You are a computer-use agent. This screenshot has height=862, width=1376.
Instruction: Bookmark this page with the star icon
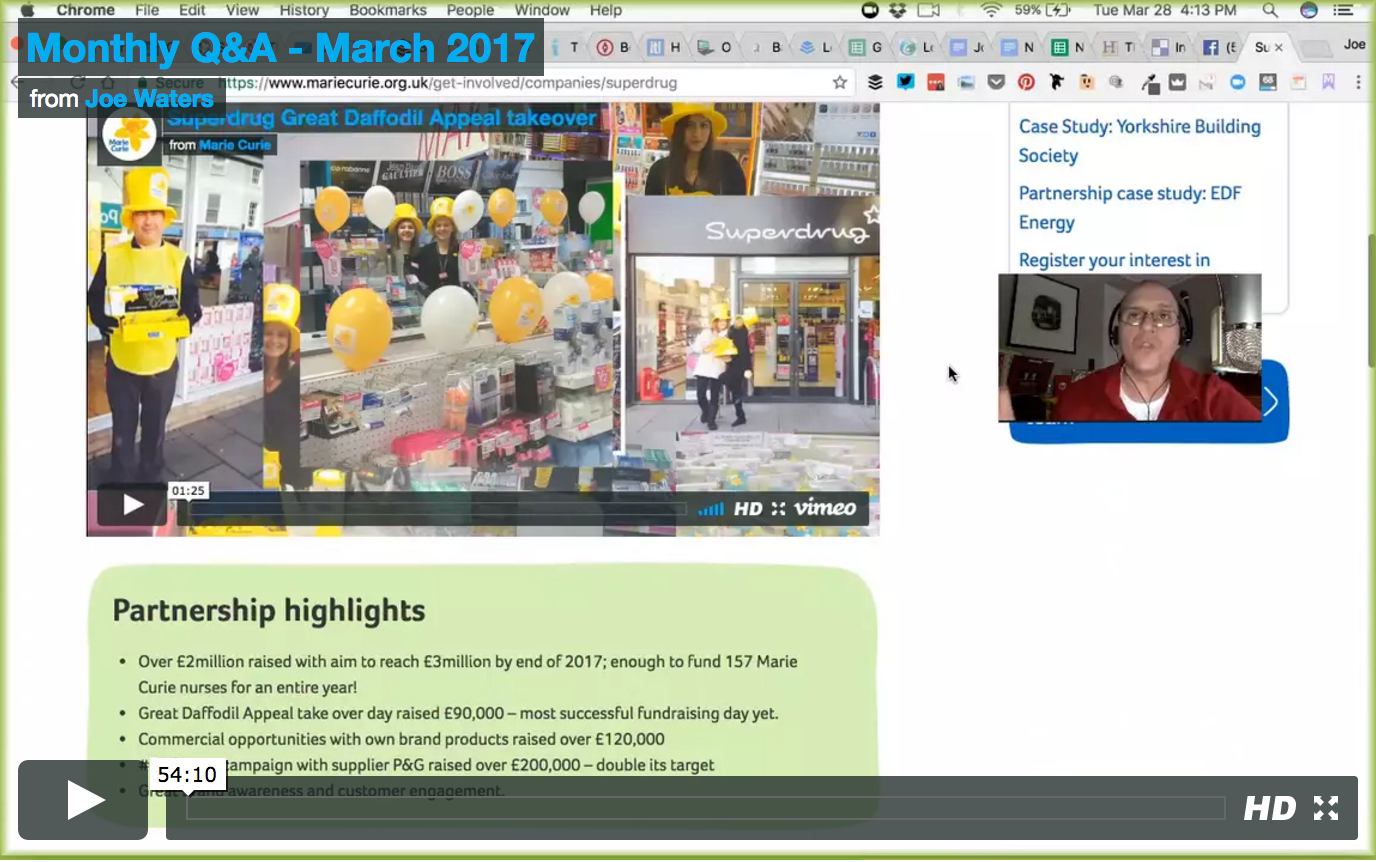(840, 82)
